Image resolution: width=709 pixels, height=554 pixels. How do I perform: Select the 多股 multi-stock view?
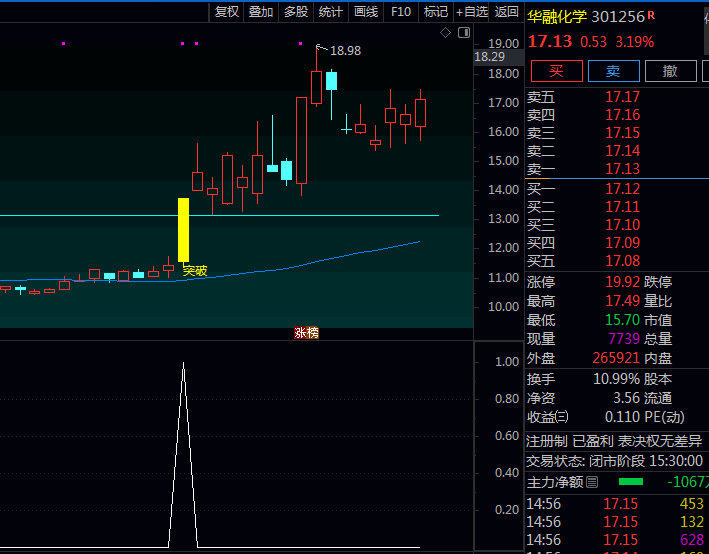[296, 12]
